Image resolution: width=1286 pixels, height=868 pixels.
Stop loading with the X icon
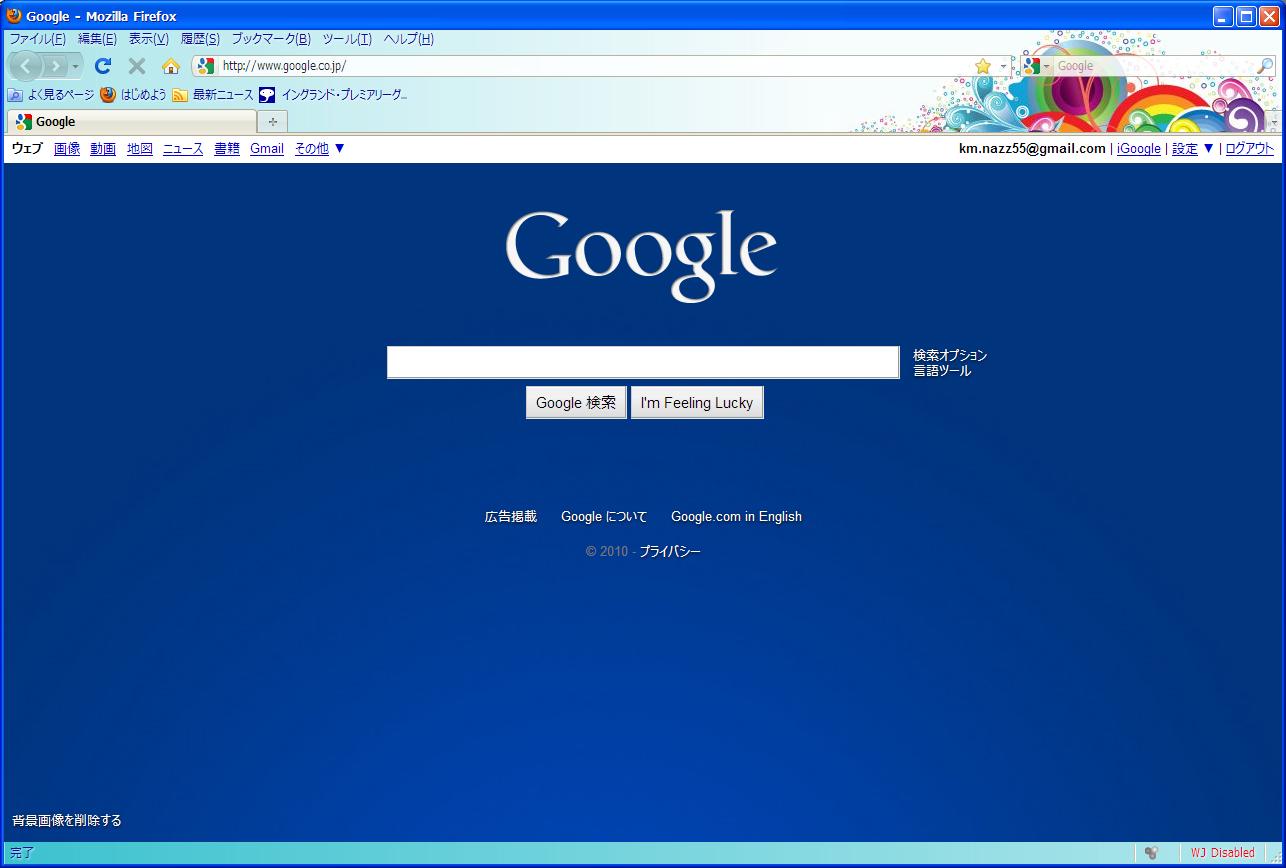pos(137,66)
